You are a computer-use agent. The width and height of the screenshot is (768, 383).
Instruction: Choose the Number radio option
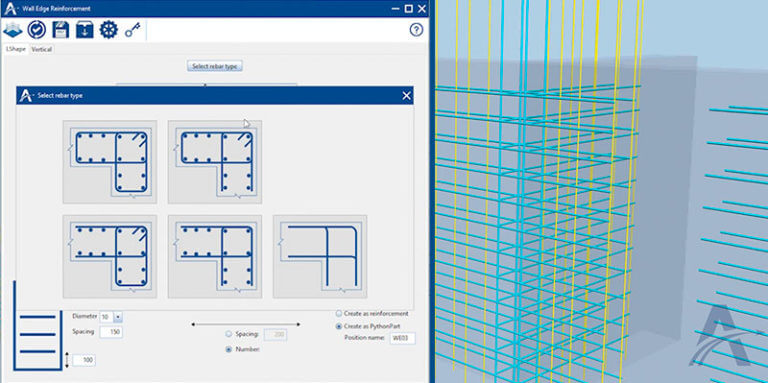click(228, 349)
